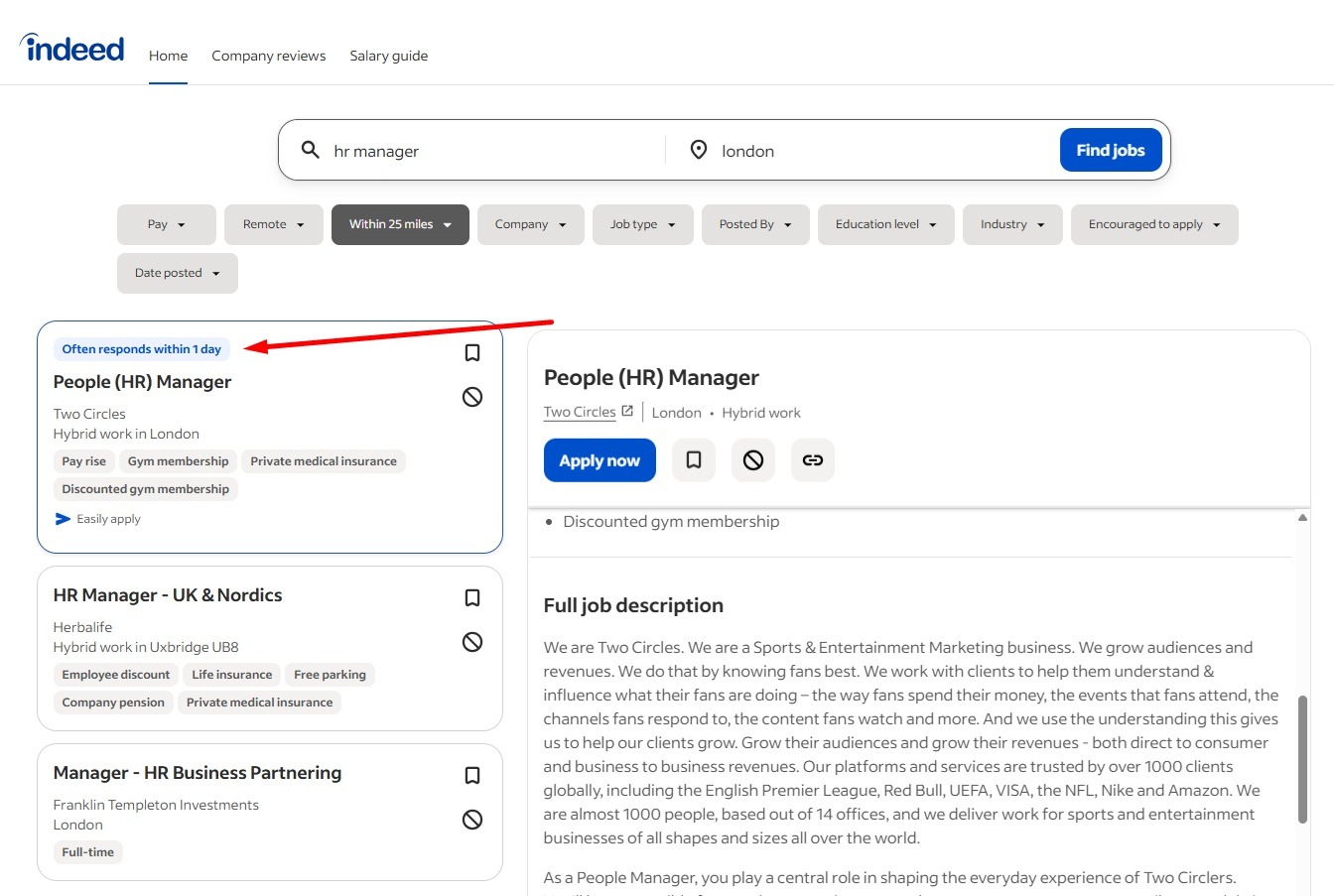Mark People (HR) Manager card as not interested
The image size is (1334, 896).
point(472,397)
